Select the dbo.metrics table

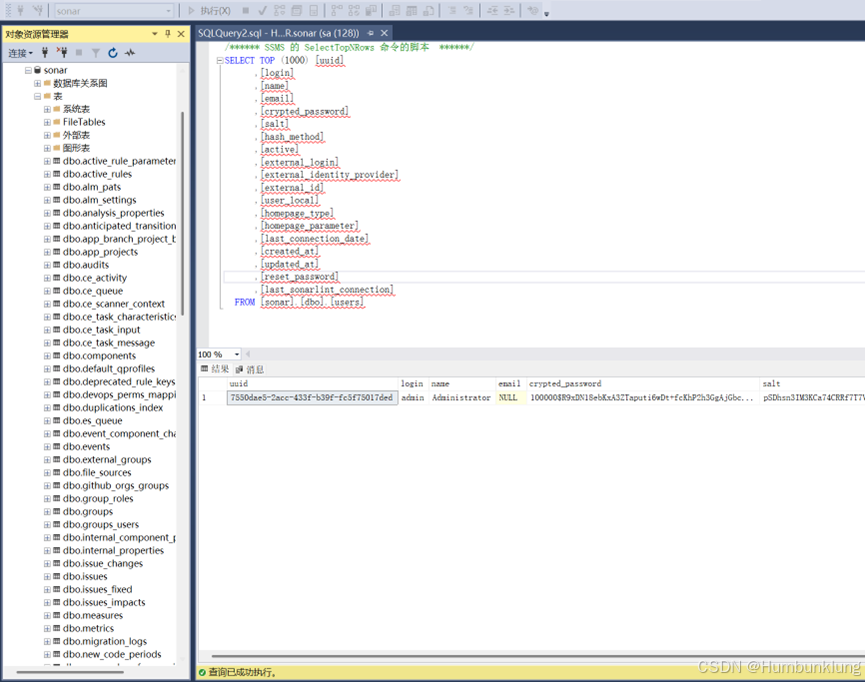88,628
